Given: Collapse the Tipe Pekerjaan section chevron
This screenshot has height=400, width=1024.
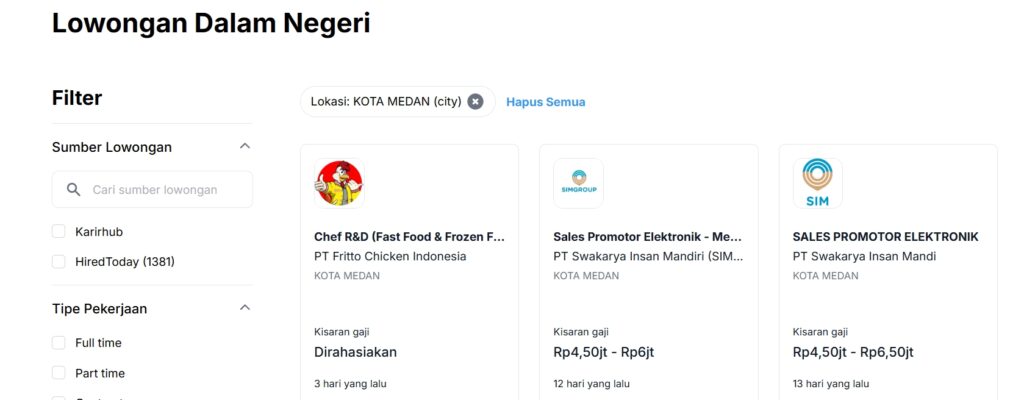Looking at the screenshot, I should coord(245,307).
